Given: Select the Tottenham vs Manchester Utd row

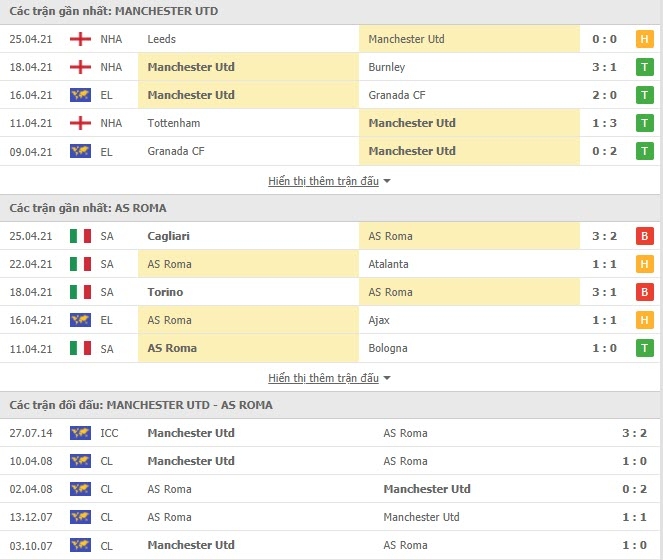Looking at the screenshot, I should pos(330,123).
